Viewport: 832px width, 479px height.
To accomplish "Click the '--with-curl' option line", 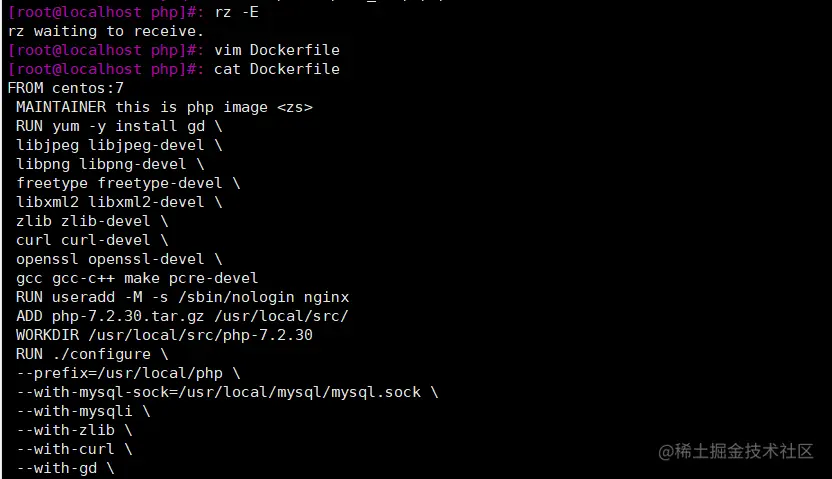I will pyautogui.click(x=74, y=449).
